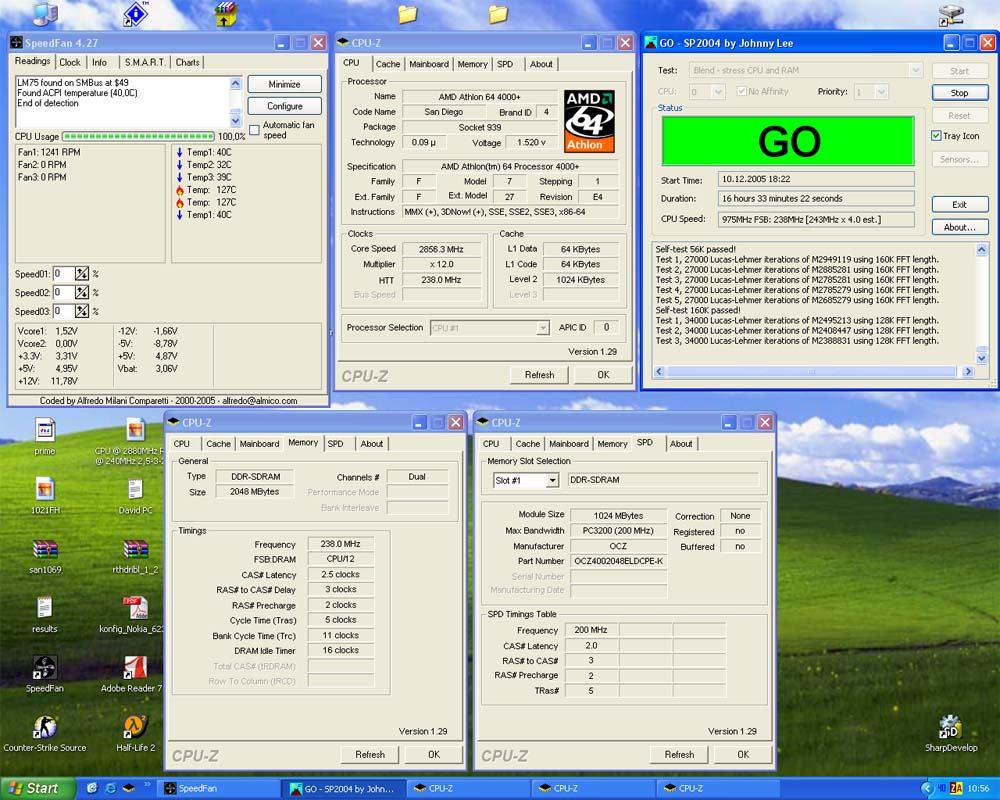1000x800 pixels.
Task: Open CPU number dropdown in SP2004
Action: click(718, 92)
